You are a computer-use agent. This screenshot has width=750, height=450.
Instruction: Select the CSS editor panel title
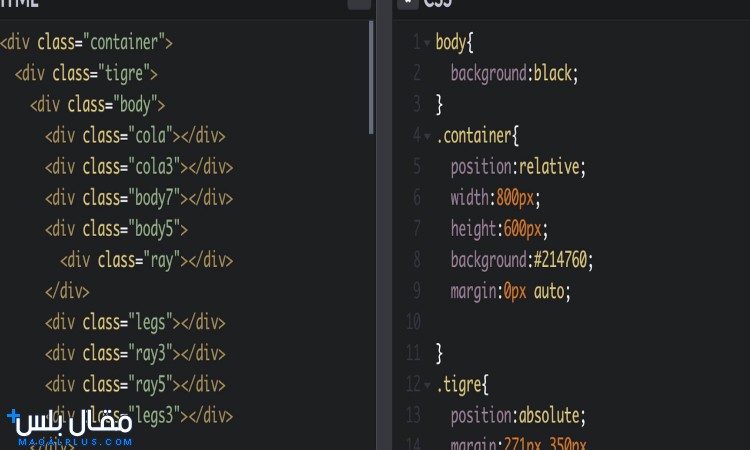[438, 3]
